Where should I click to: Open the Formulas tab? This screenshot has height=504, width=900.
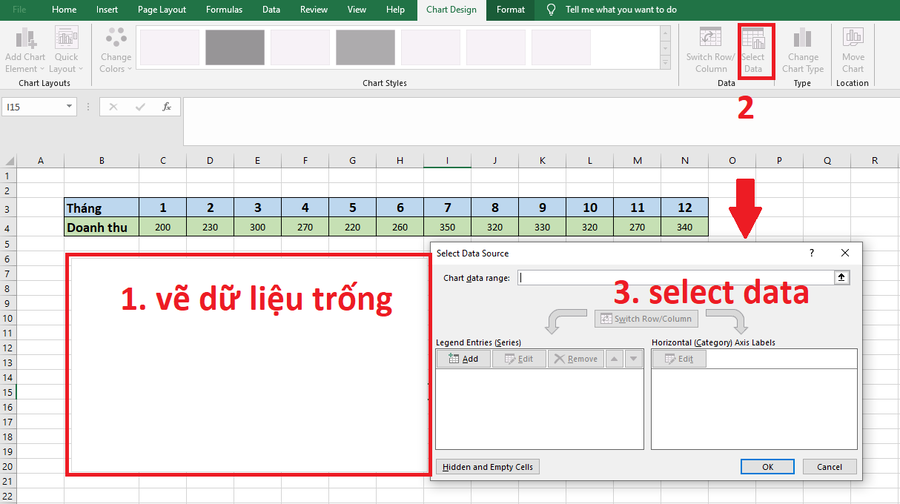[224, 10]
